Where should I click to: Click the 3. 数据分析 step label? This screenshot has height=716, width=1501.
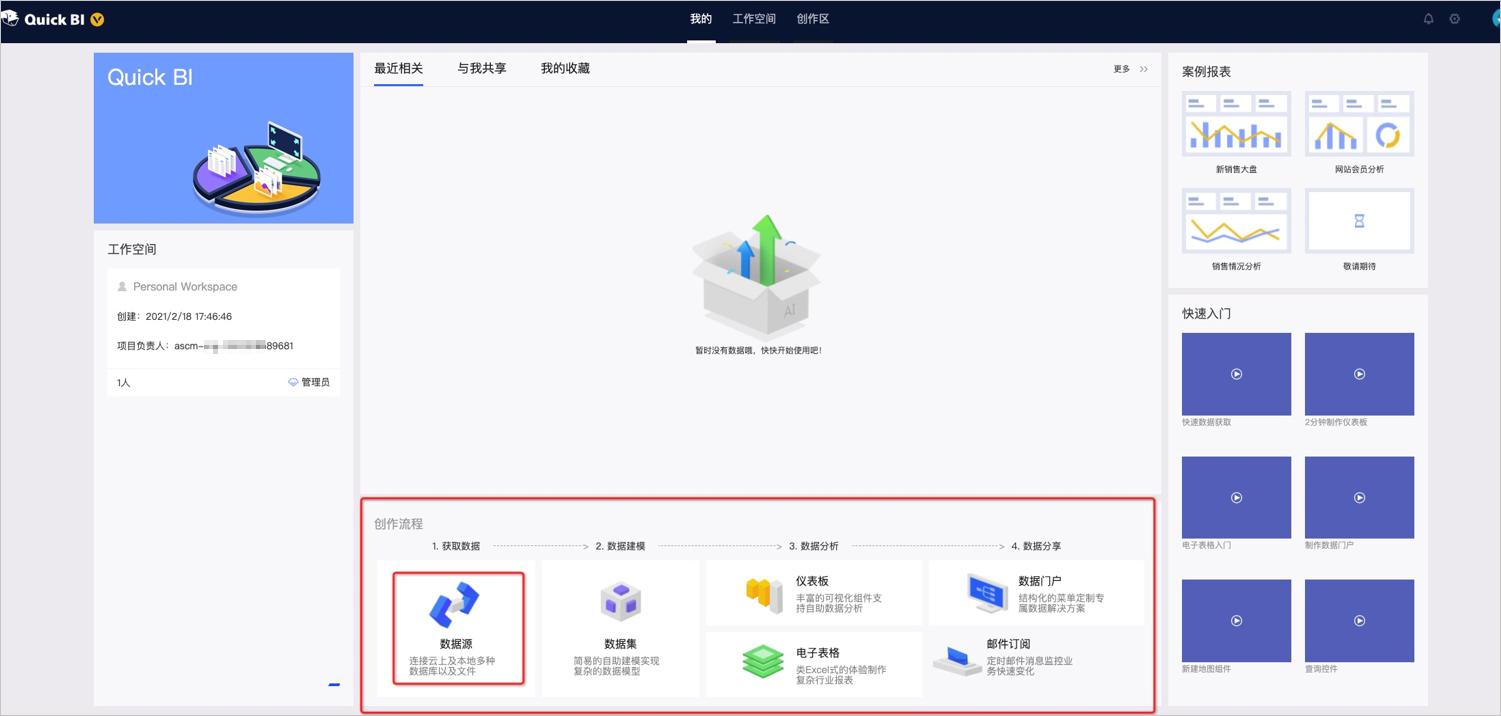[814, 546]
